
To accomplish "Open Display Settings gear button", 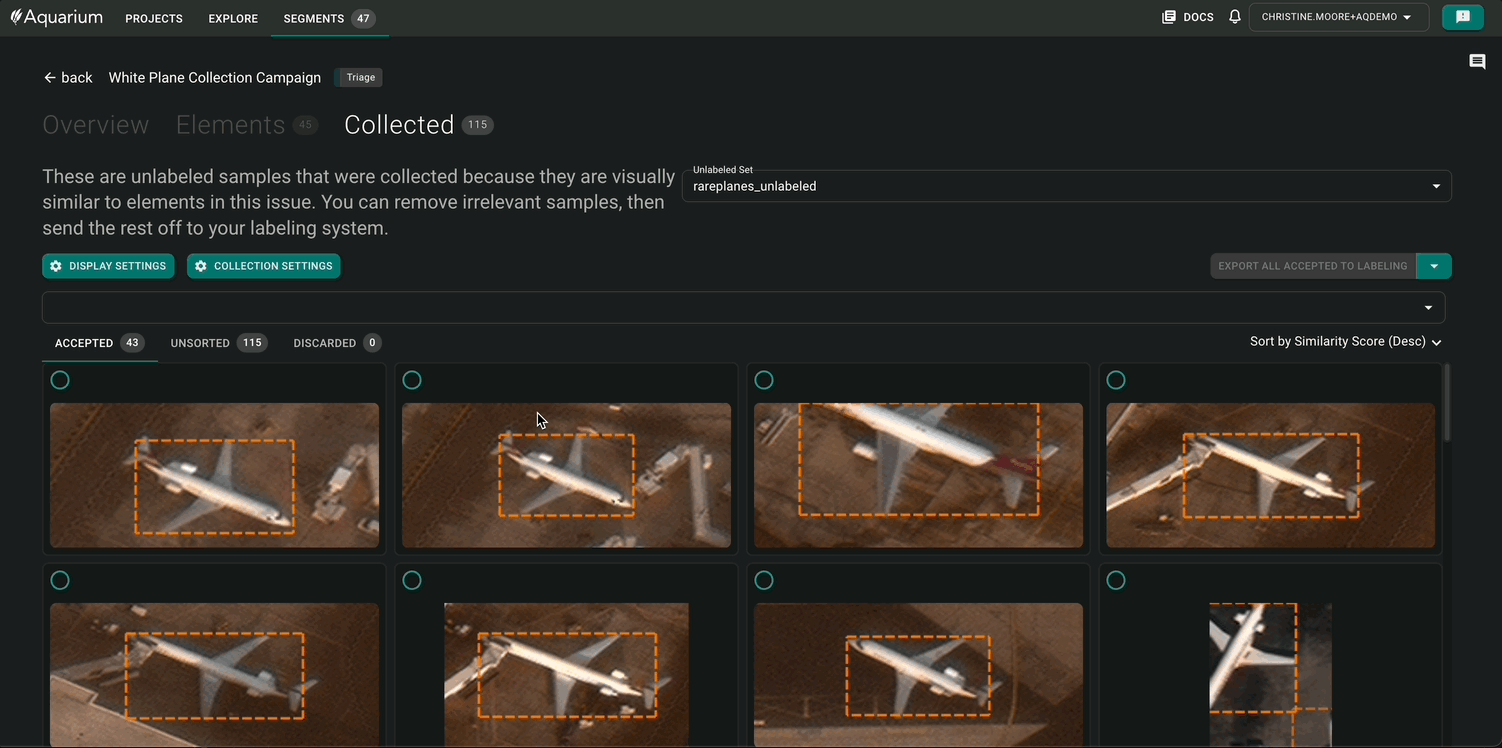I will (x=108, y=266).
